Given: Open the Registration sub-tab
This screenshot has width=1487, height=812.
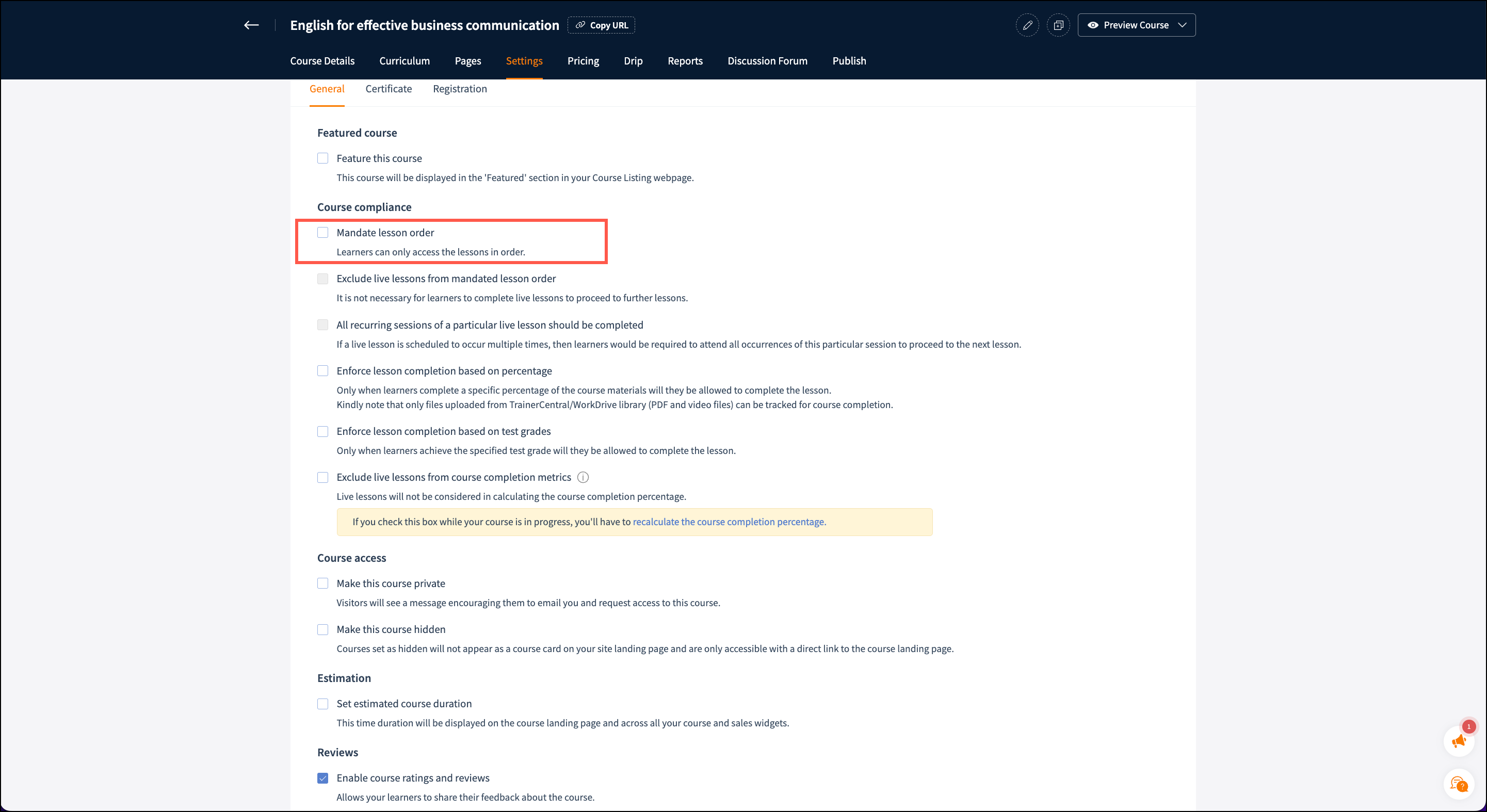Looking at the screenshot, I should [460, 89].
